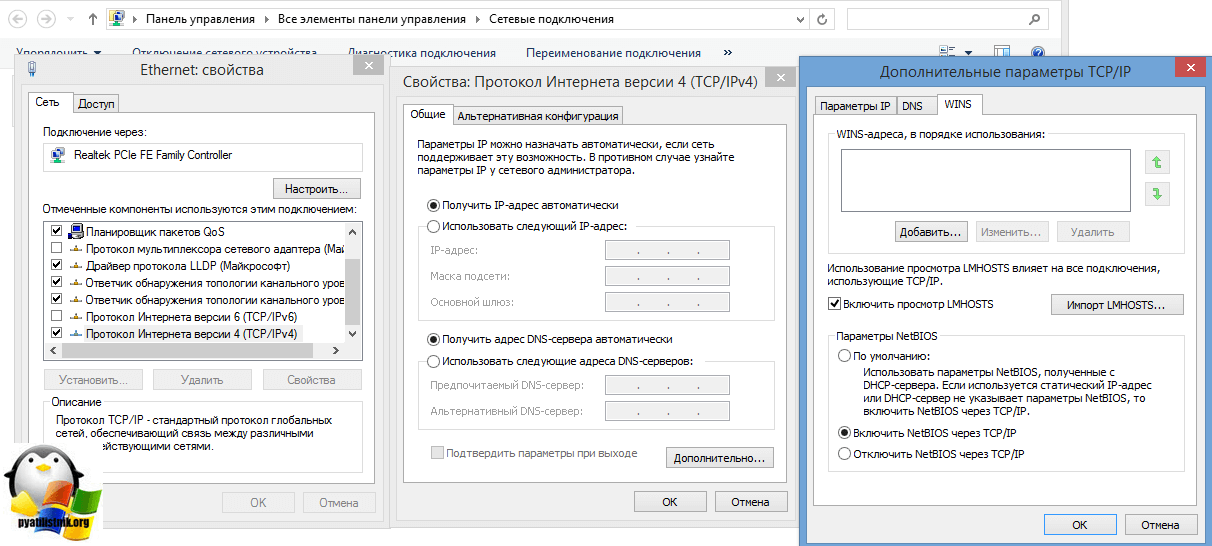The width and height of the screenshot is (1212, 546).
Task: Open the 'Альтернативная конфигурация' tab
Action: pos(538,116)
